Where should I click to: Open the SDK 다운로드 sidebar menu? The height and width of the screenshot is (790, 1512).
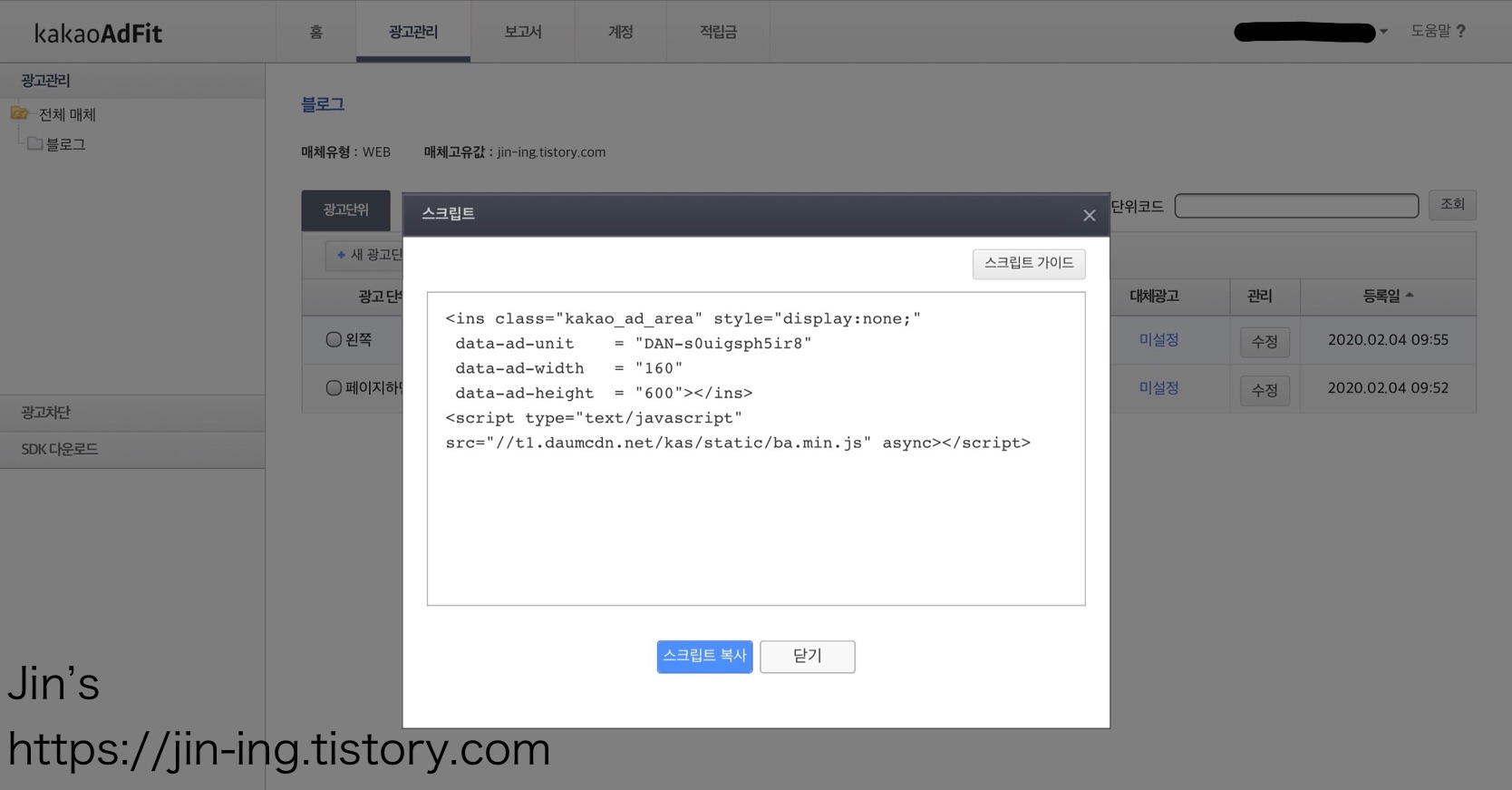coord(132,450)
